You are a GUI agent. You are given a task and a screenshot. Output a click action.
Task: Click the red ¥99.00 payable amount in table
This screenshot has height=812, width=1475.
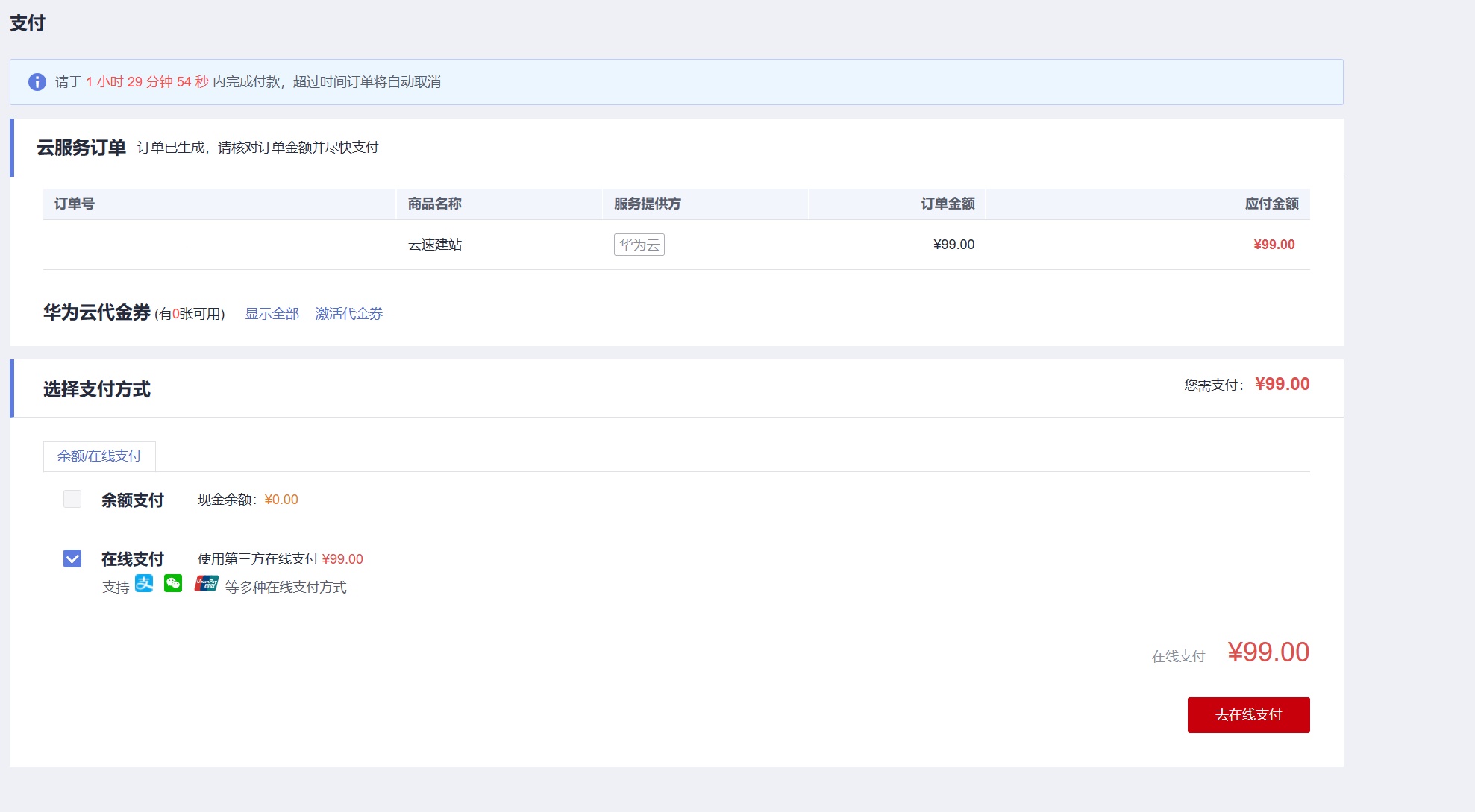[x=1274, y=245]
